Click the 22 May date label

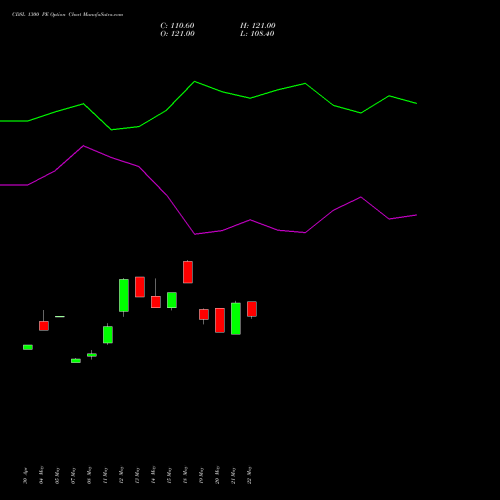tap(249, 475)
